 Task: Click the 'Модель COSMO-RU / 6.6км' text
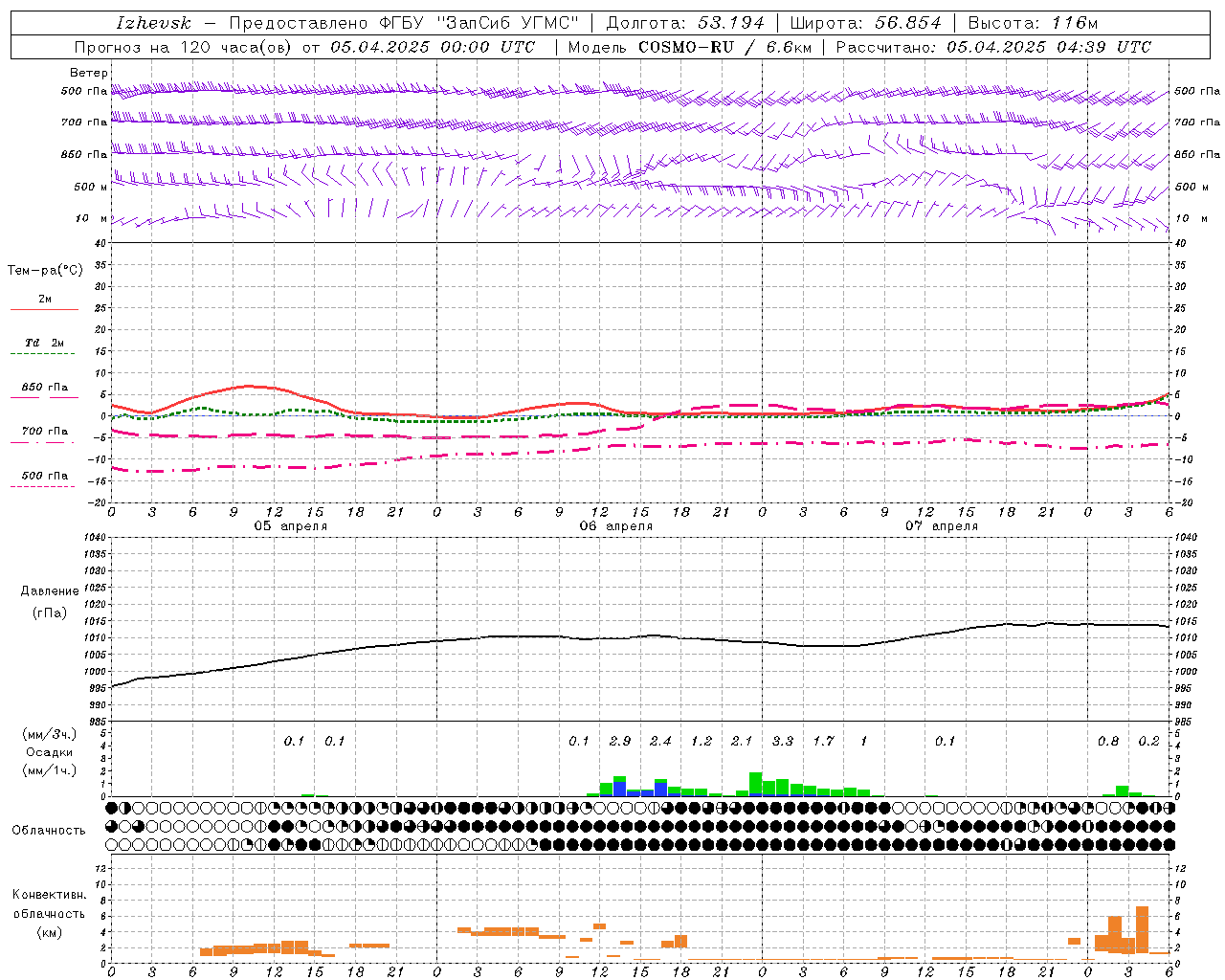coord(689,47)
